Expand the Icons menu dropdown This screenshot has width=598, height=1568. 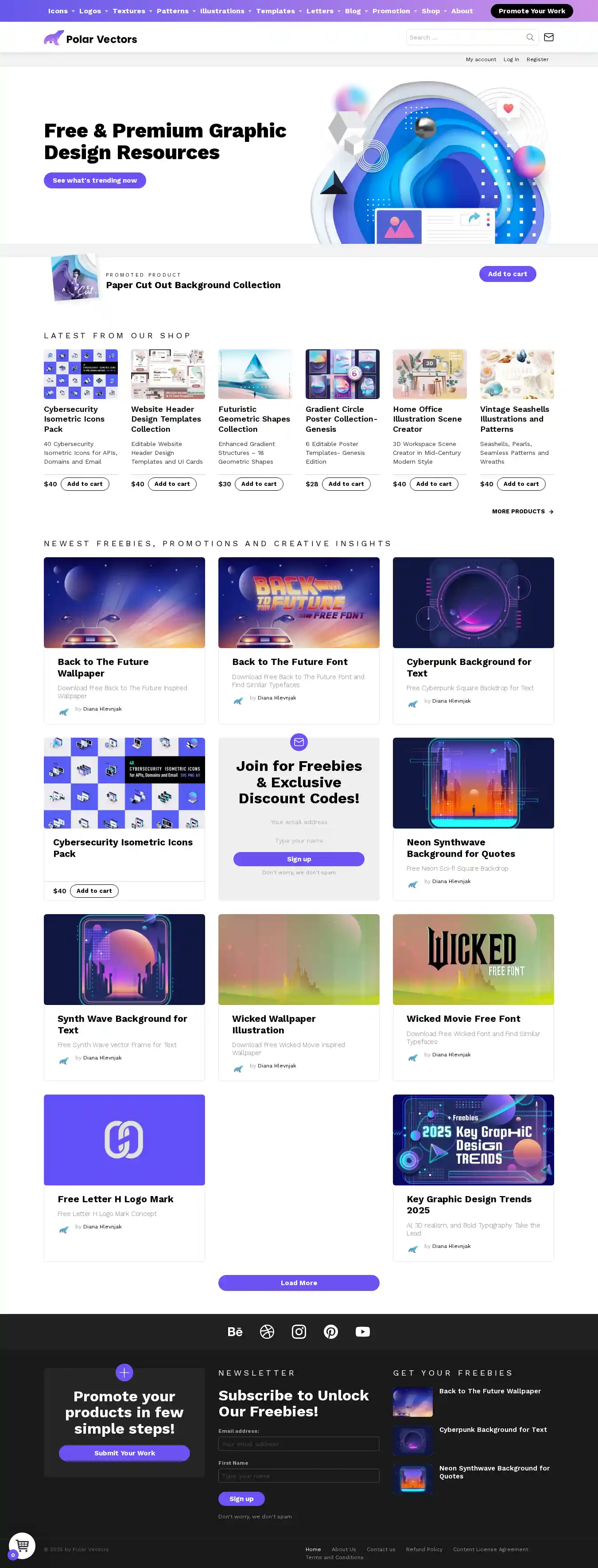[x=62, y=11]
